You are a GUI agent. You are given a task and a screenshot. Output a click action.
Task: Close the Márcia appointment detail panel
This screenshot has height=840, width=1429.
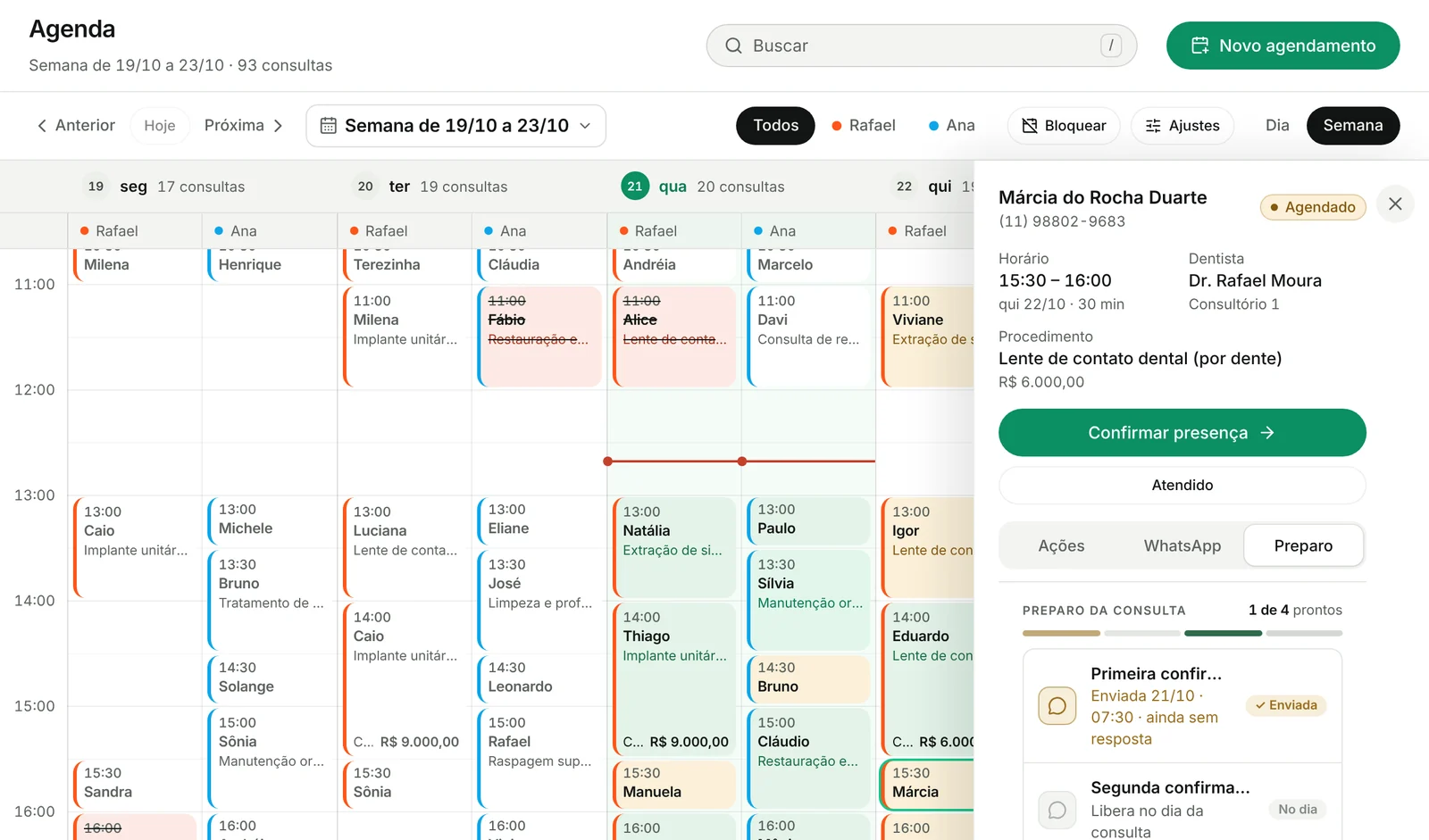(1395, 204)
